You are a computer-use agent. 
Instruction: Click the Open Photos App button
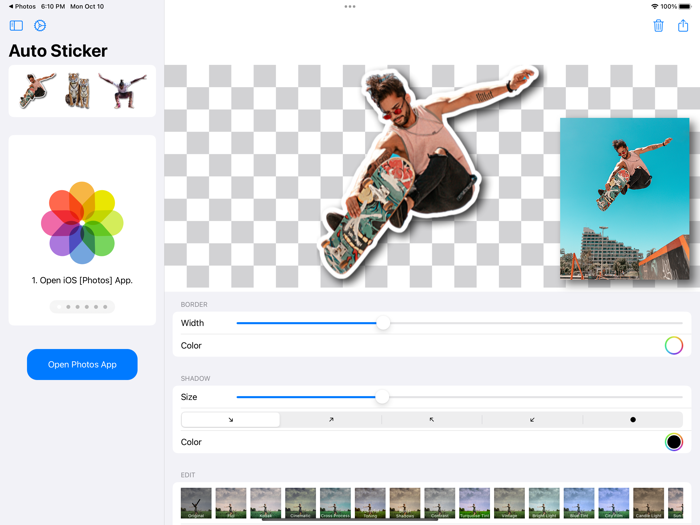(82, 364)
